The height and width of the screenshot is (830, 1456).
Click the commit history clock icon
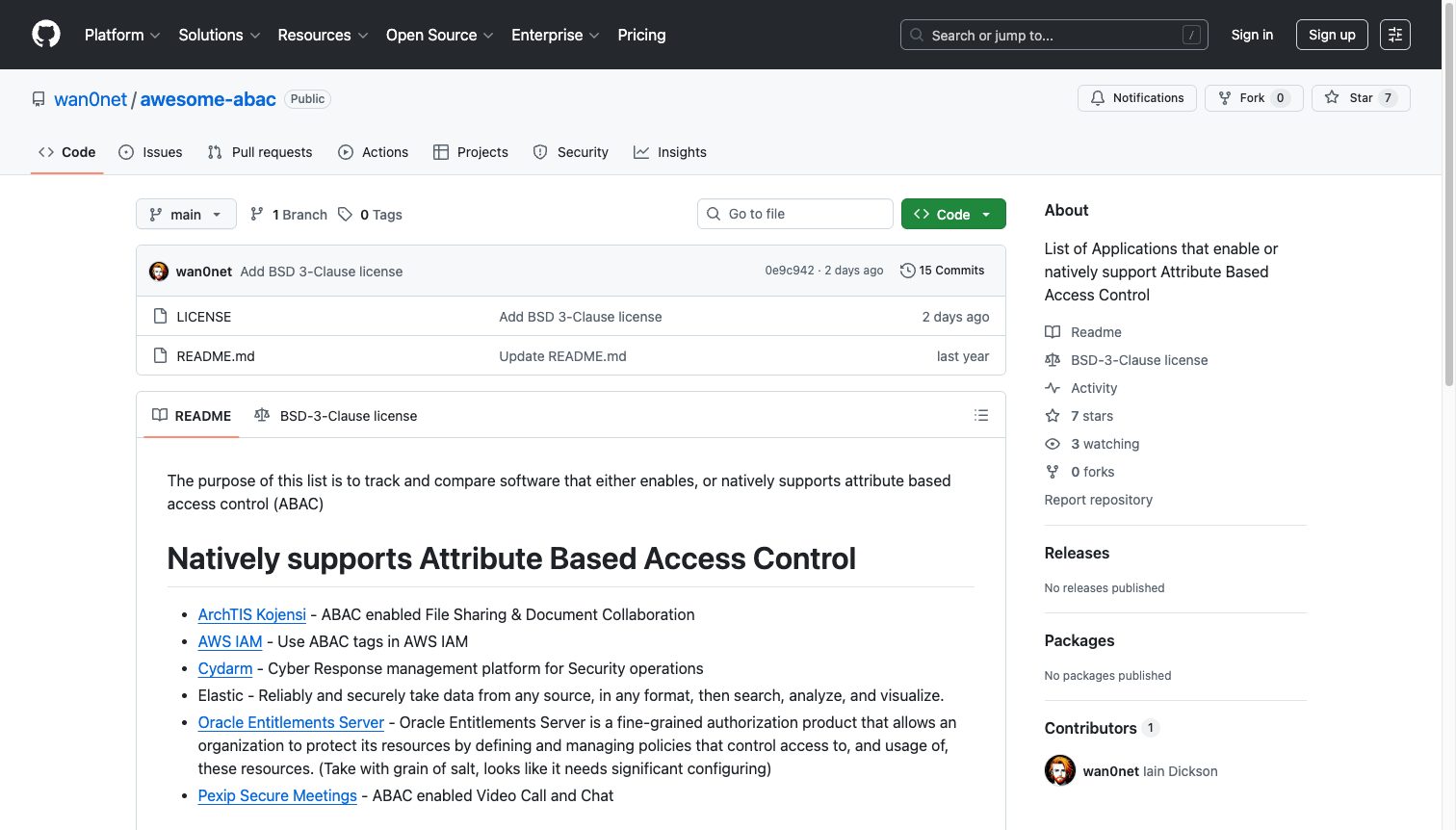[907, 271]
